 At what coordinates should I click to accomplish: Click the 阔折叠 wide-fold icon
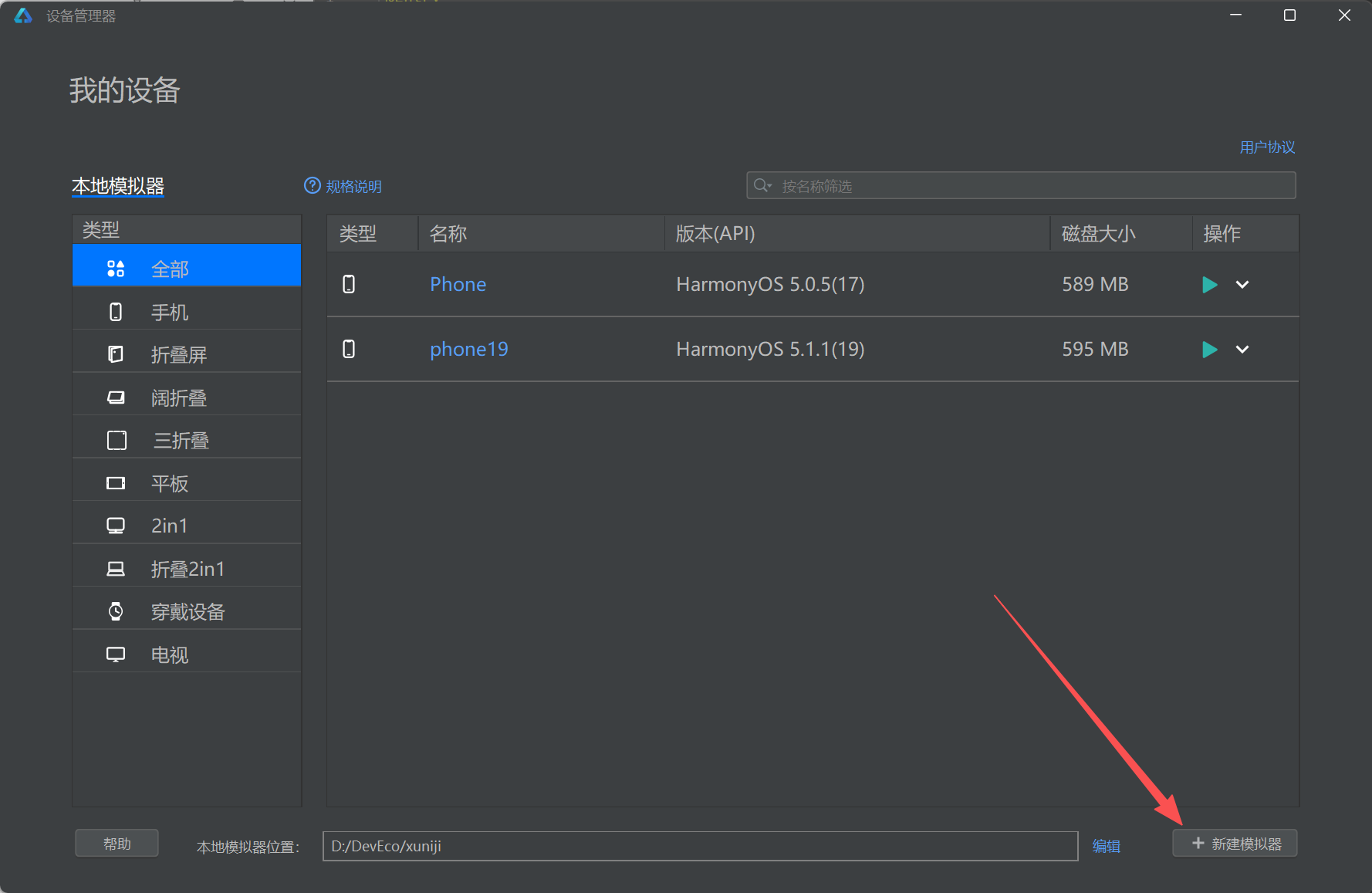tap(116, 397)
